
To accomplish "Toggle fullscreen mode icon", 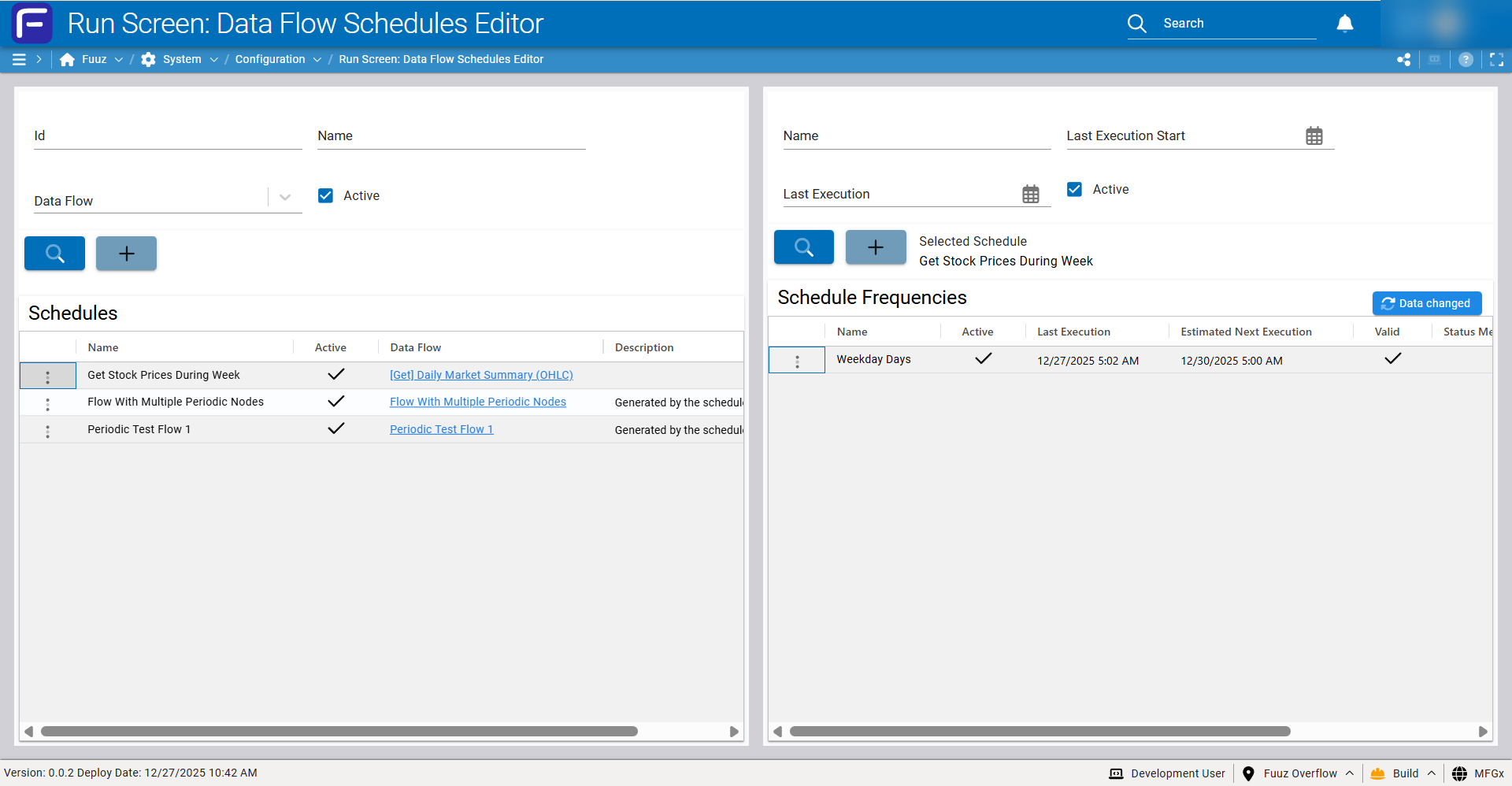I will (1496, 60).
